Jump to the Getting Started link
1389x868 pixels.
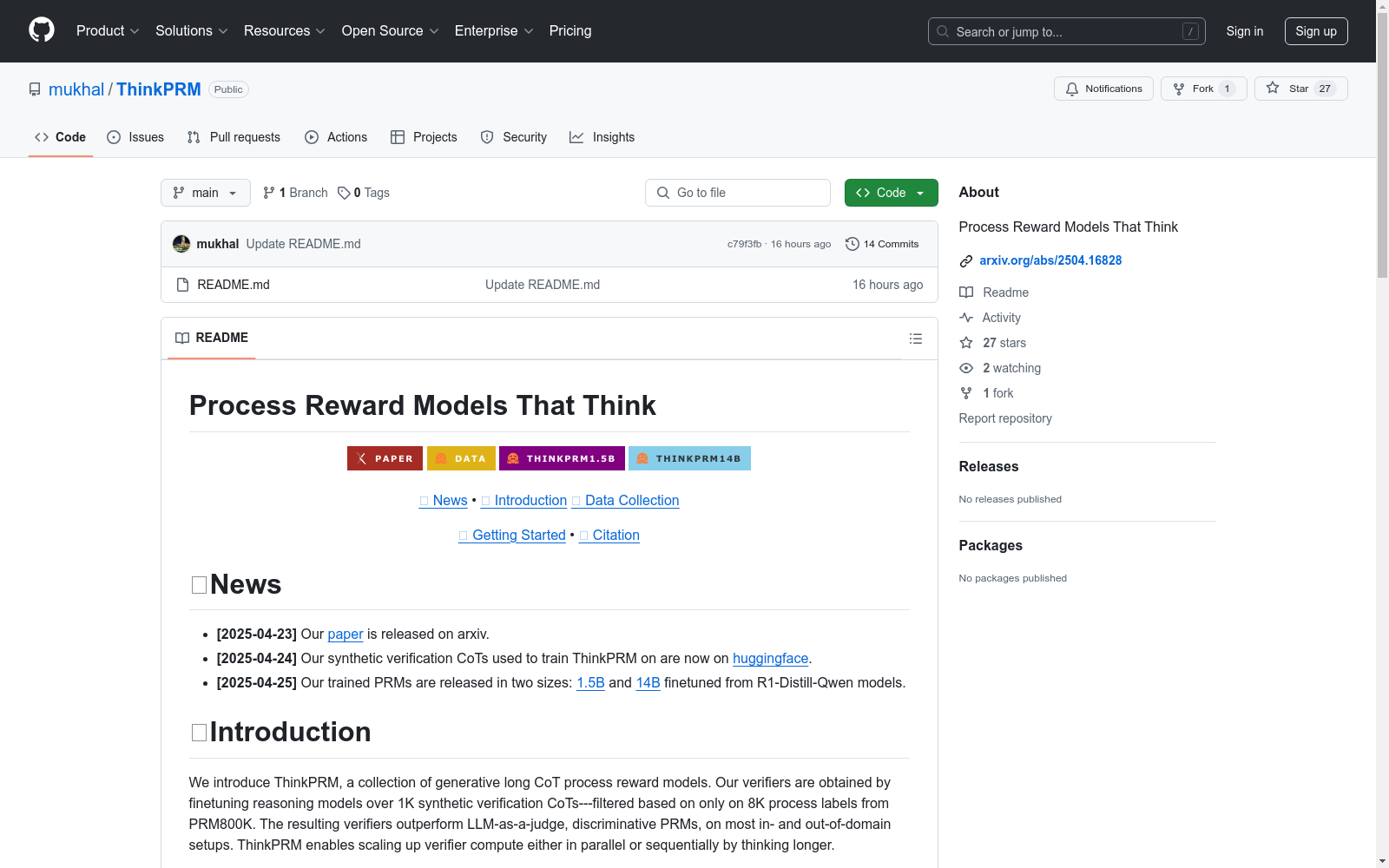[512, 535]
